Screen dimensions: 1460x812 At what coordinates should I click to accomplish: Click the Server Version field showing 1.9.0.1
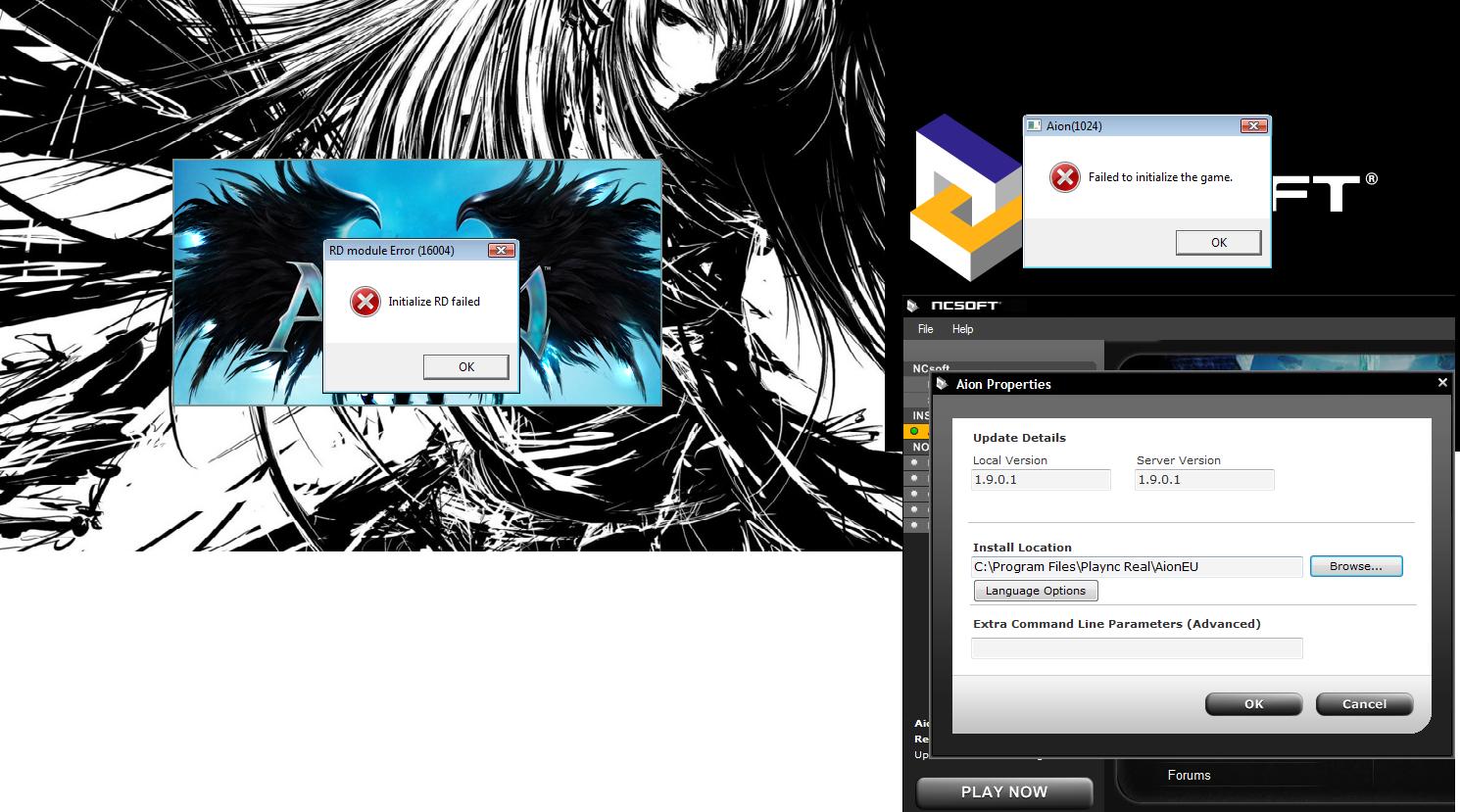[x=1204, y=480]
